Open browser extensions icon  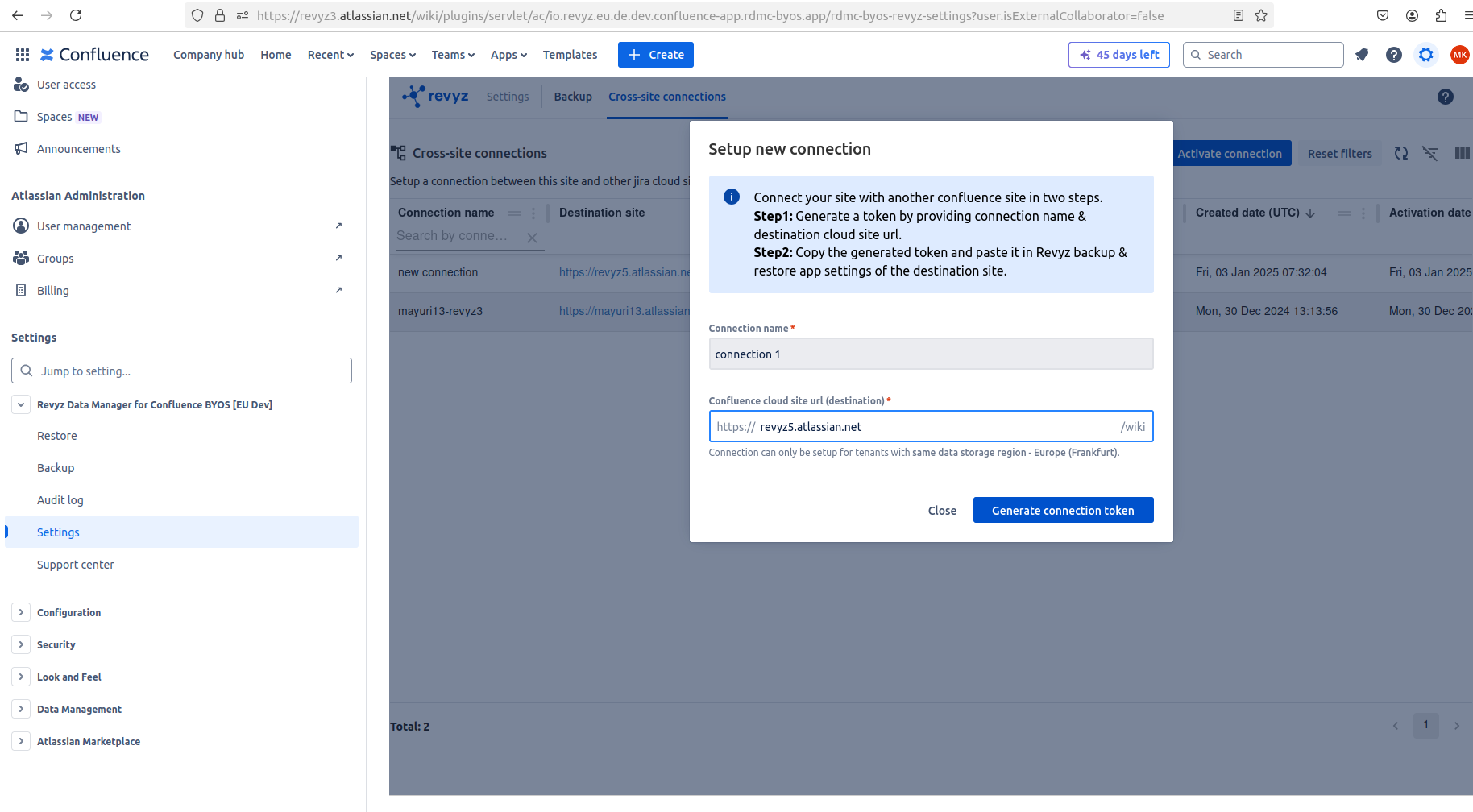1441,15
